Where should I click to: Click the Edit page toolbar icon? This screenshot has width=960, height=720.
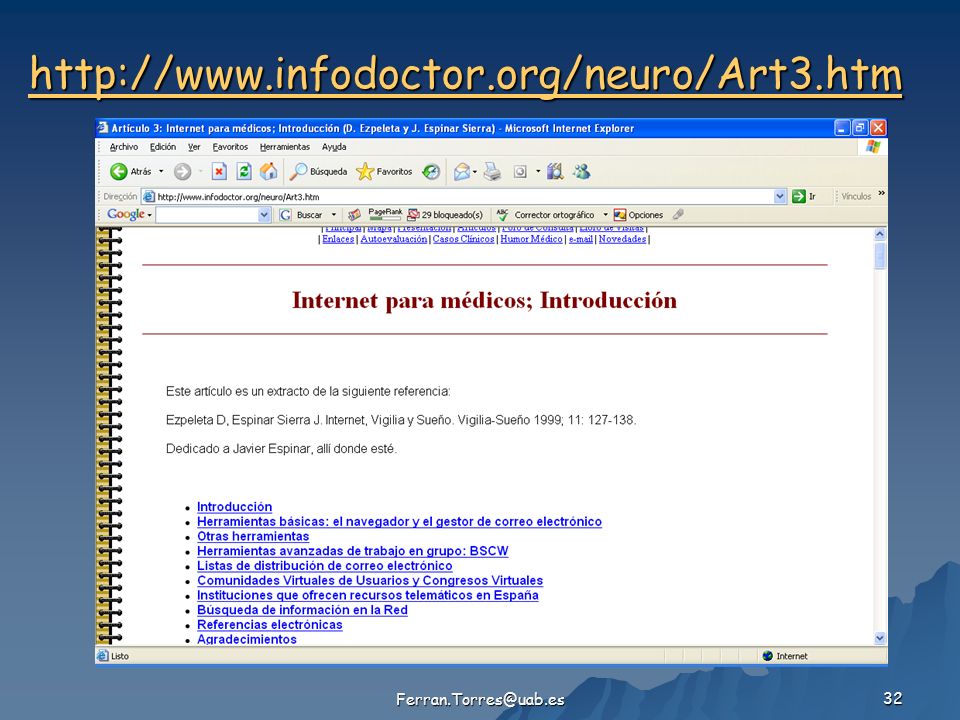520,172
